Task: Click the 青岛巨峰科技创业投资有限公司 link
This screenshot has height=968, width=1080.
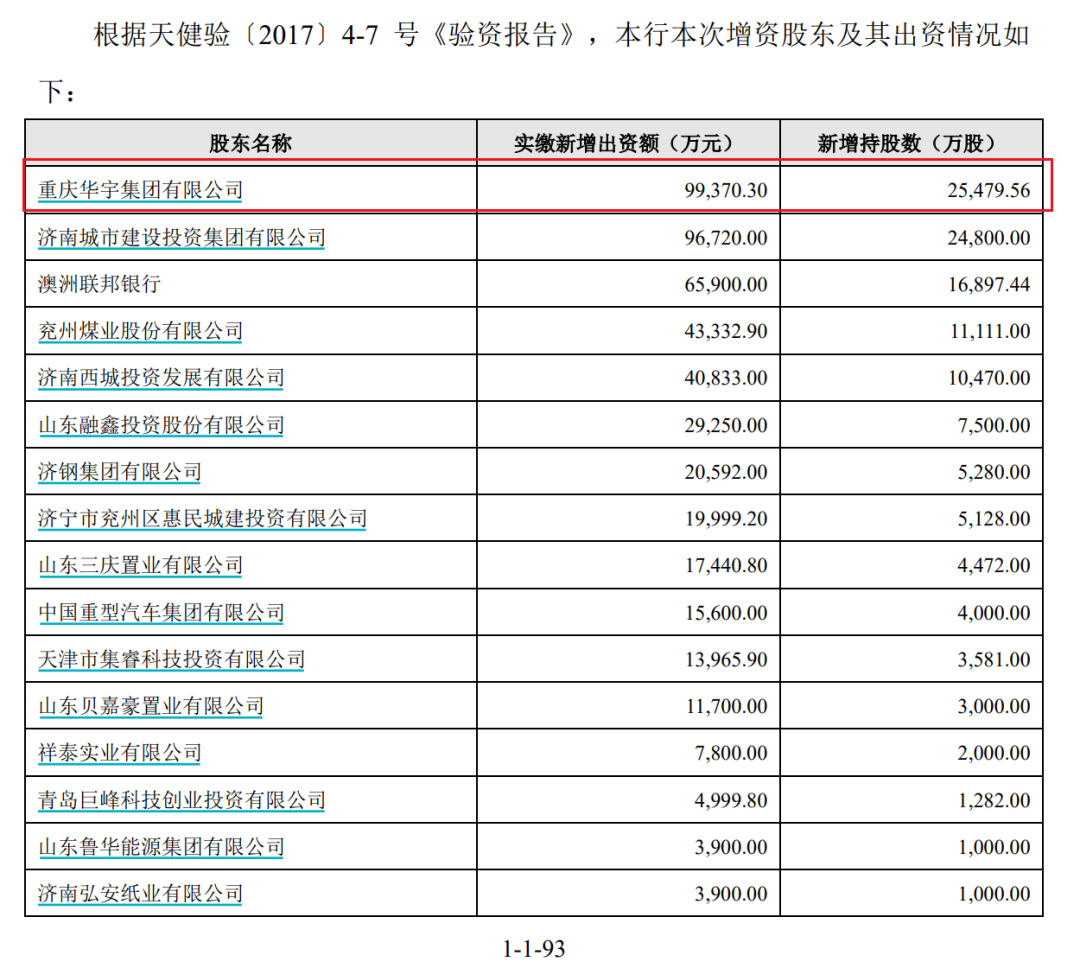Action: click(x=182, y=800)
